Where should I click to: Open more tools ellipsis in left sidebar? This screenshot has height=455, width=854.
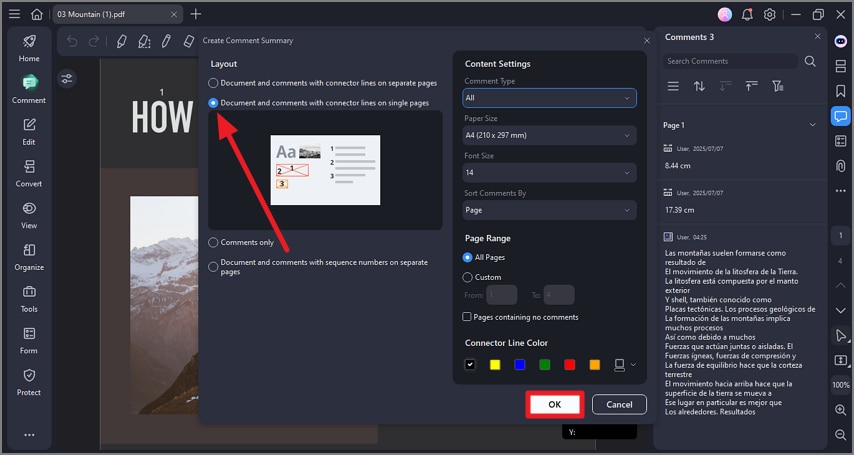29,435
